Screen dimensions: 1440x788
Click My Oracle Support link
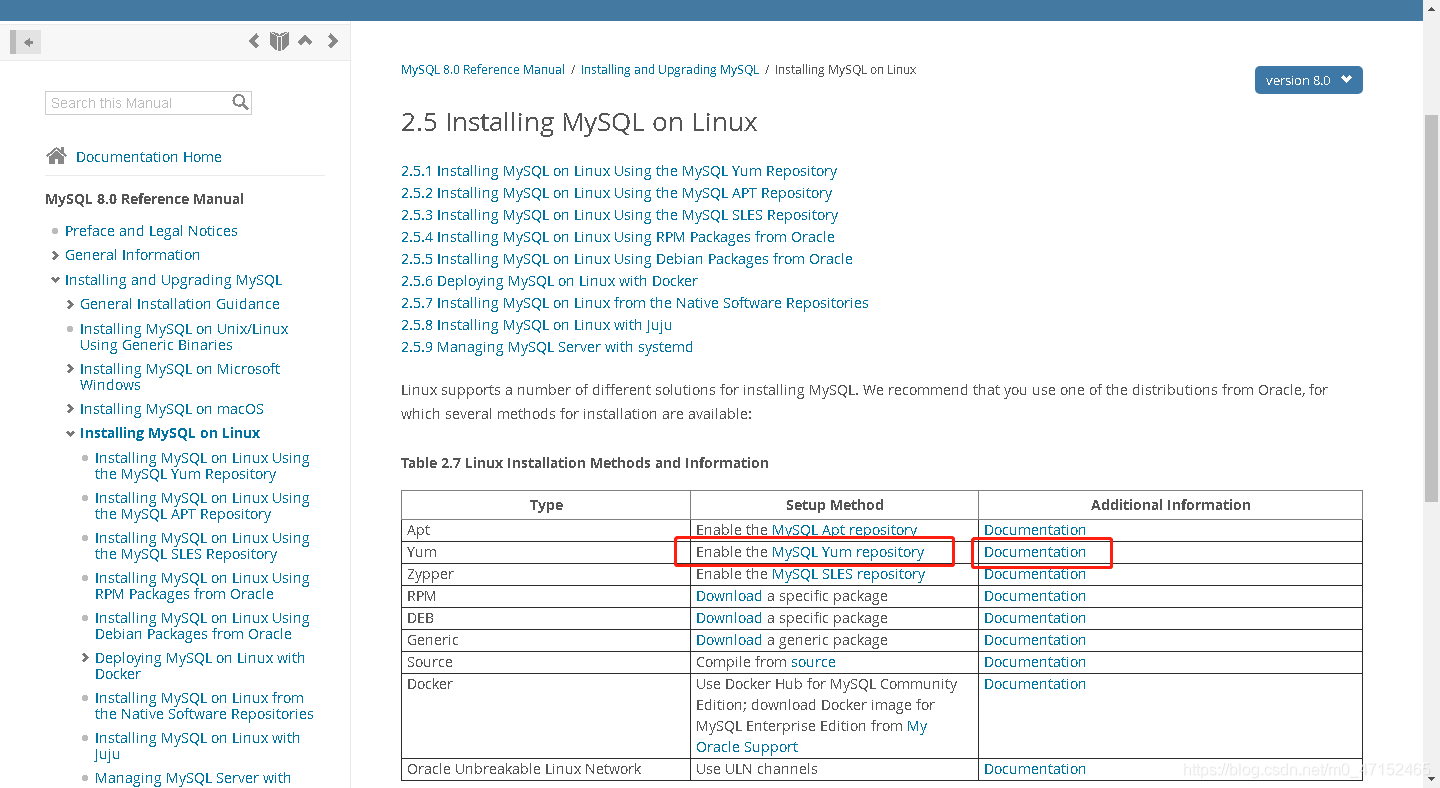[x=812, y=737]
